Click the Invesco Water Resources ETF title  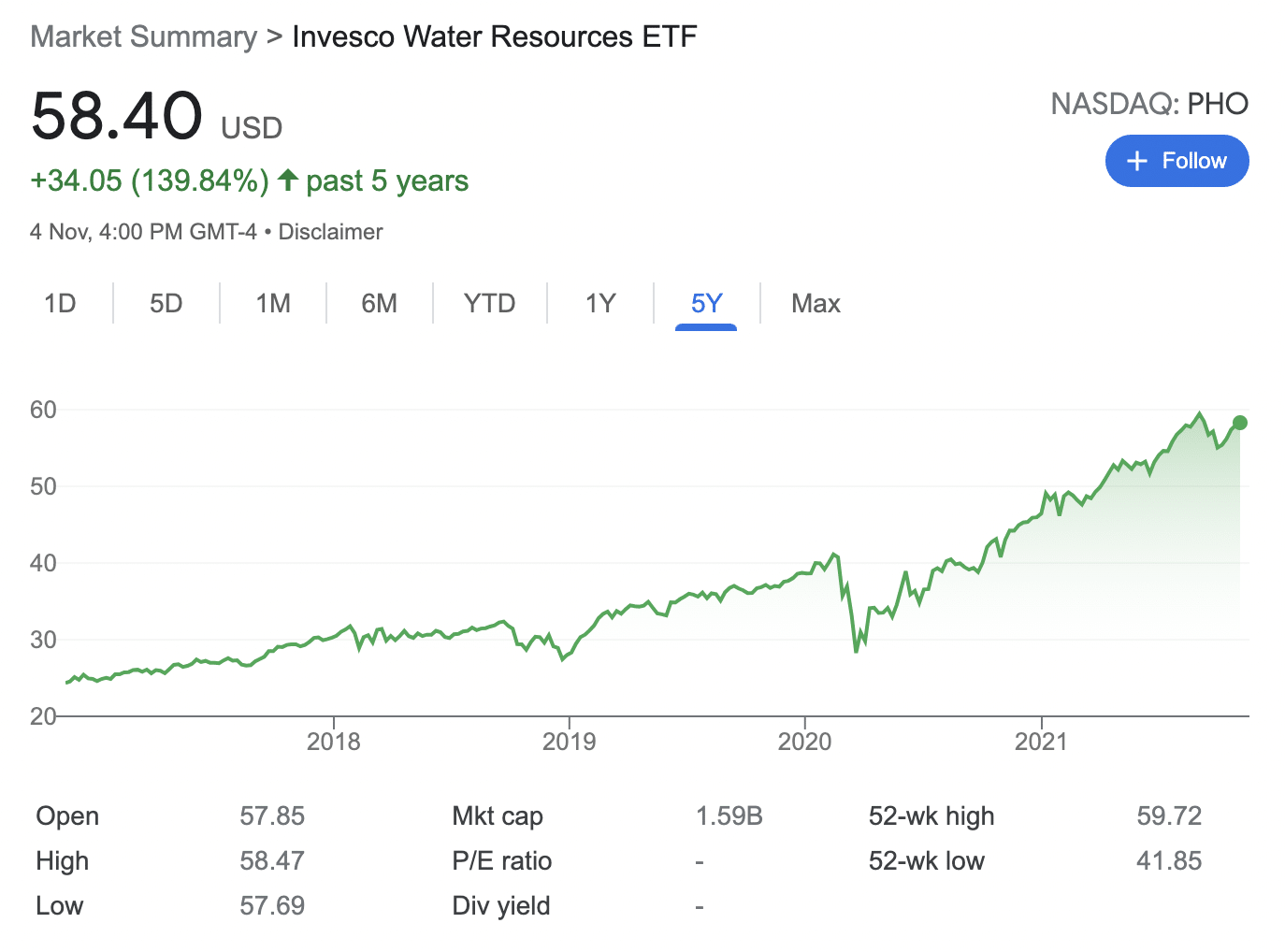[x=494, y=36]
